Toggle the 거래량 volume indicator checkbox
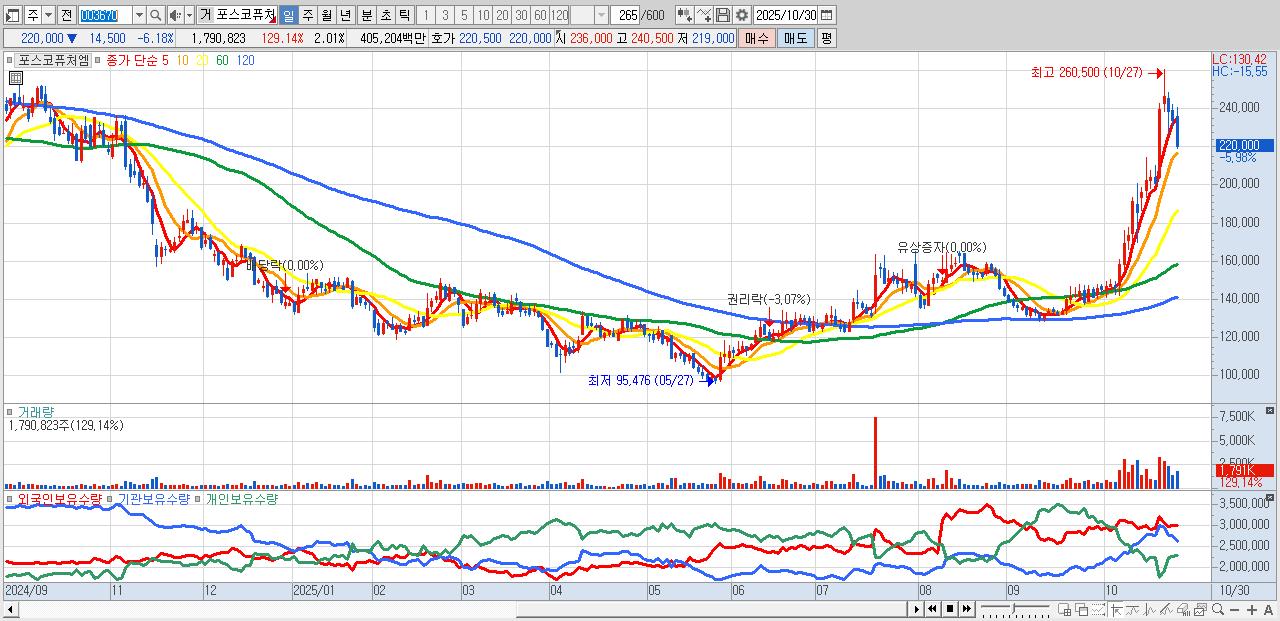This screenshot has height=621, width=1280. (12, 411)
